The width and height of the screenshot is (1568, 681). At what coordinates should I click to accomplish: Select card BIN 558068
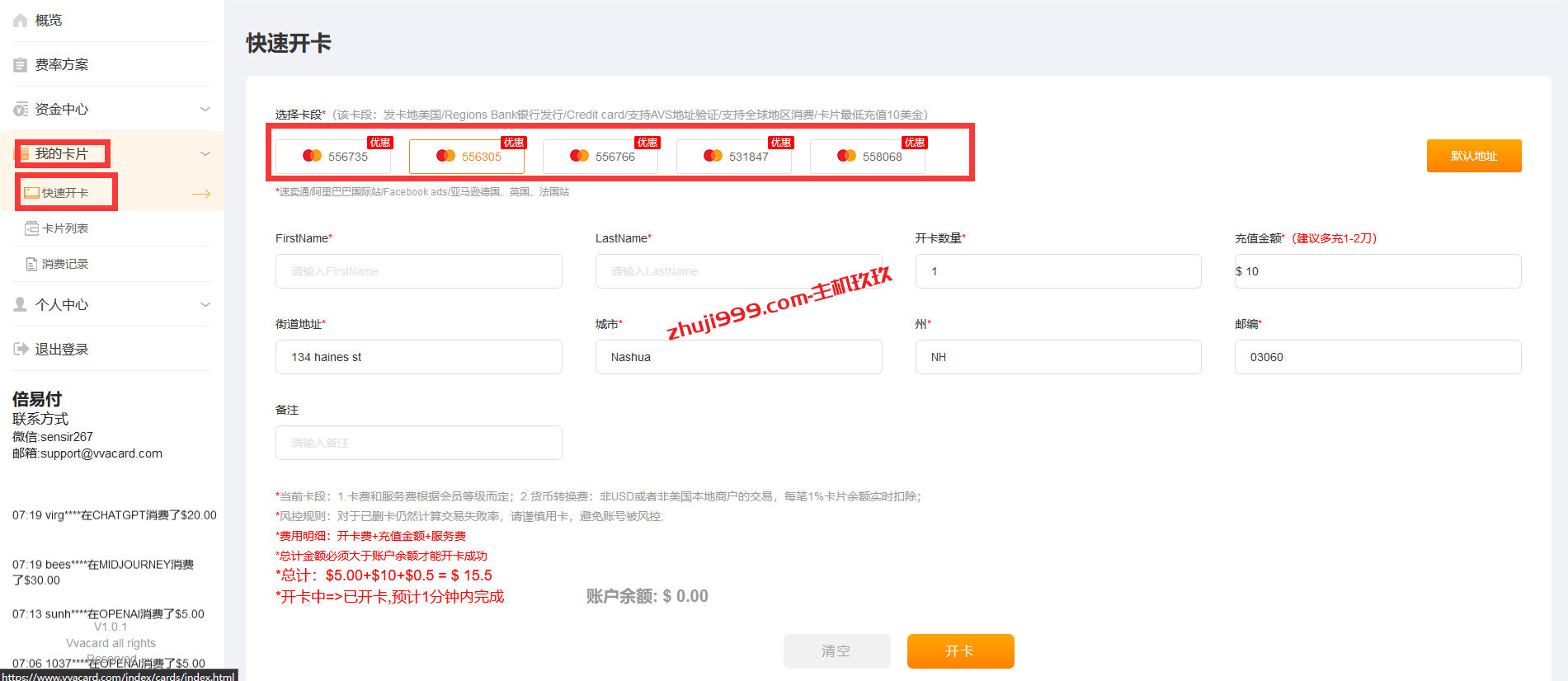pyautogui.click(x=868, y=156)
